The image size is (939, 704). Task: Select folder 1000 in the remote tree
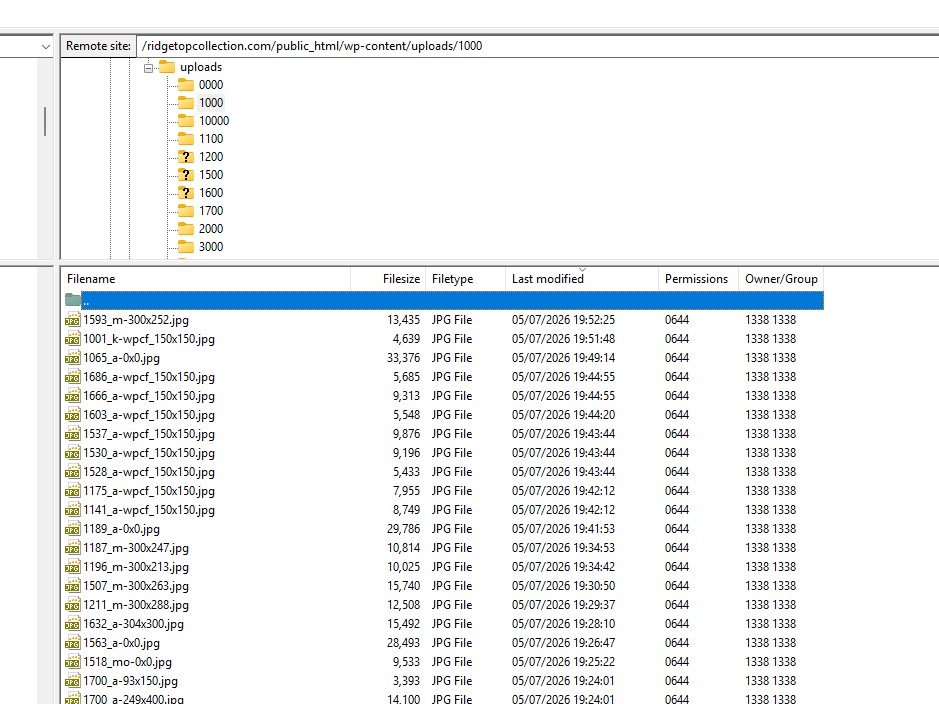(211, 103)
